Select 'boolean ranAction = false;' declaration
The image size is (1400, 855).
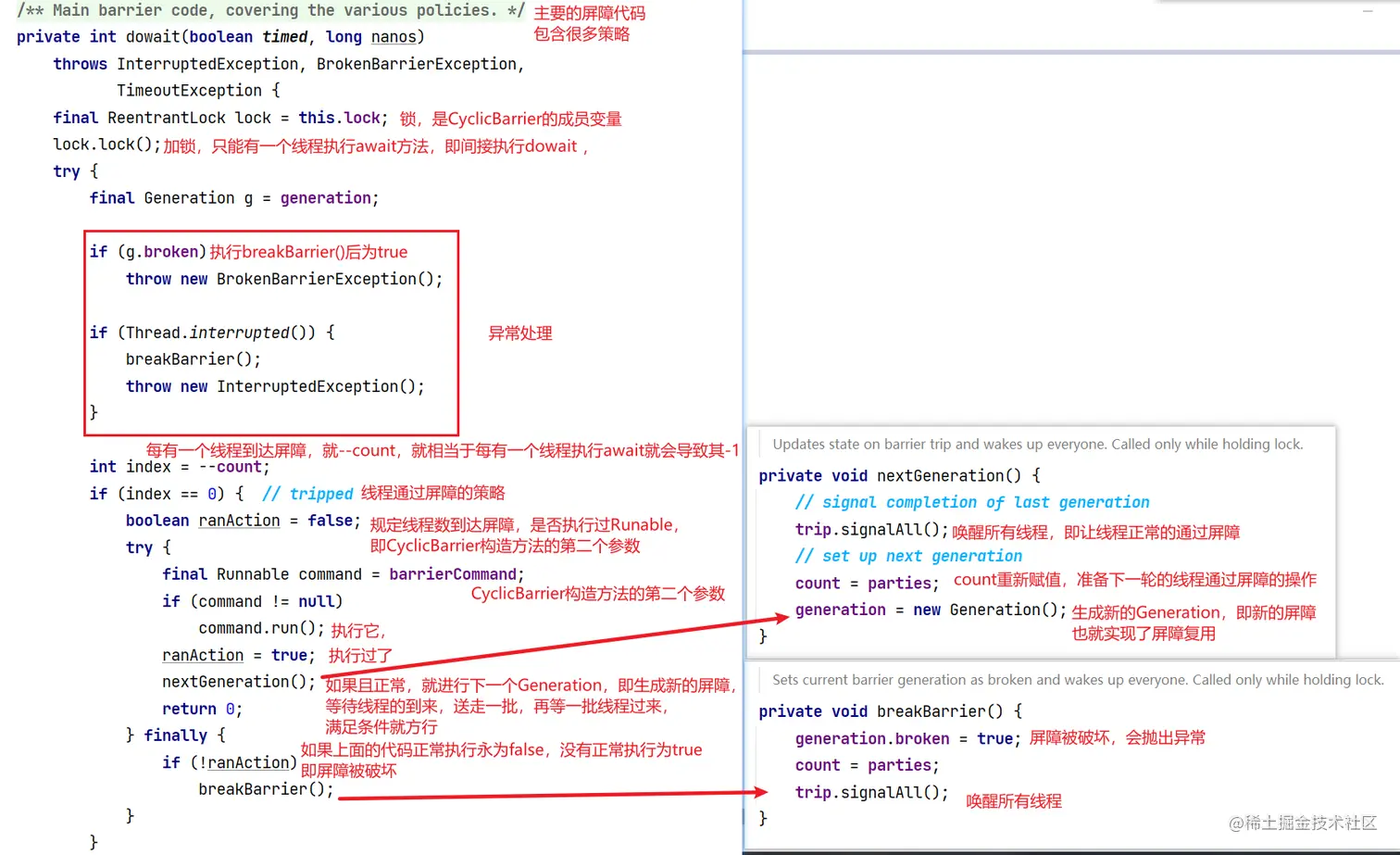point(244,521)
